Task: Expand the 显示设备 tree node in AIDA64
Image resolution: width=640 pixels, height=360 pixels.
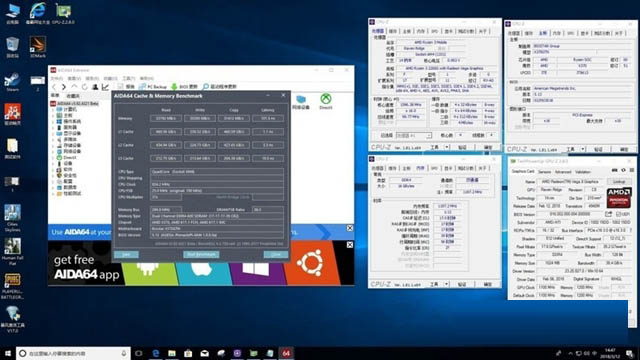Action: [53, 133]
